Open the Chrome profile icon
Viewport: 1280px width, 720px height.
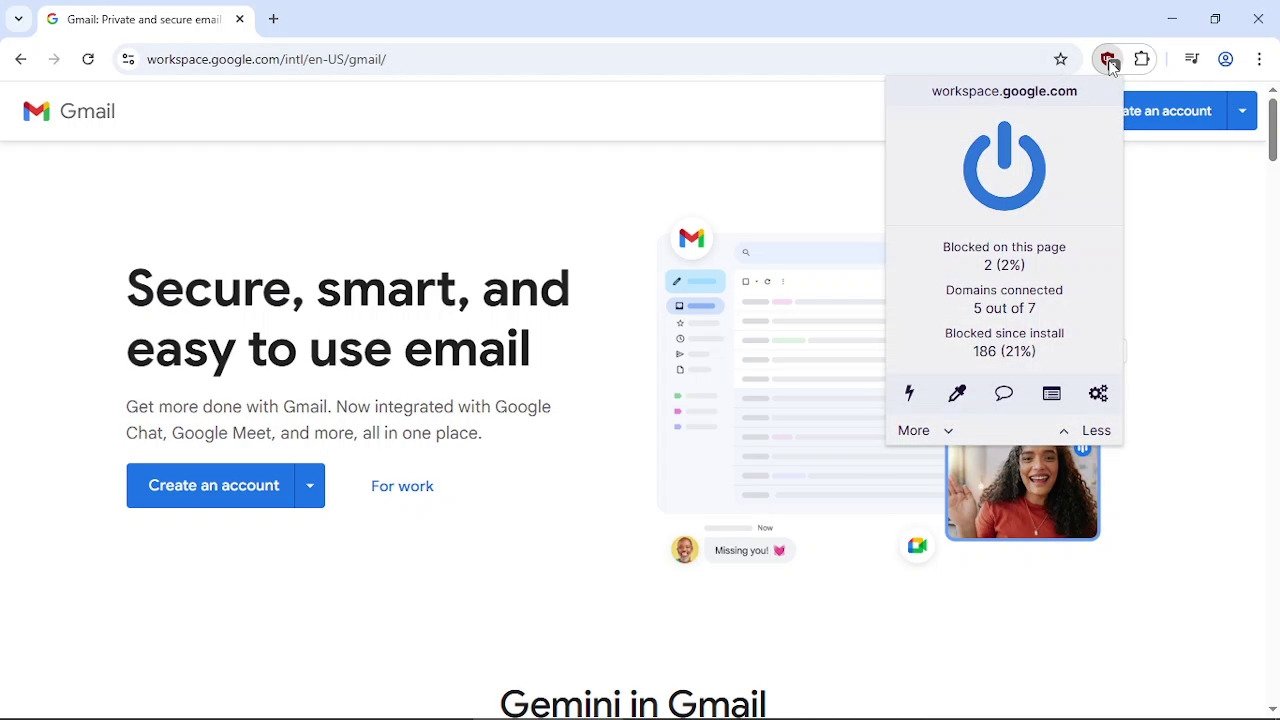coord(1225,59)
